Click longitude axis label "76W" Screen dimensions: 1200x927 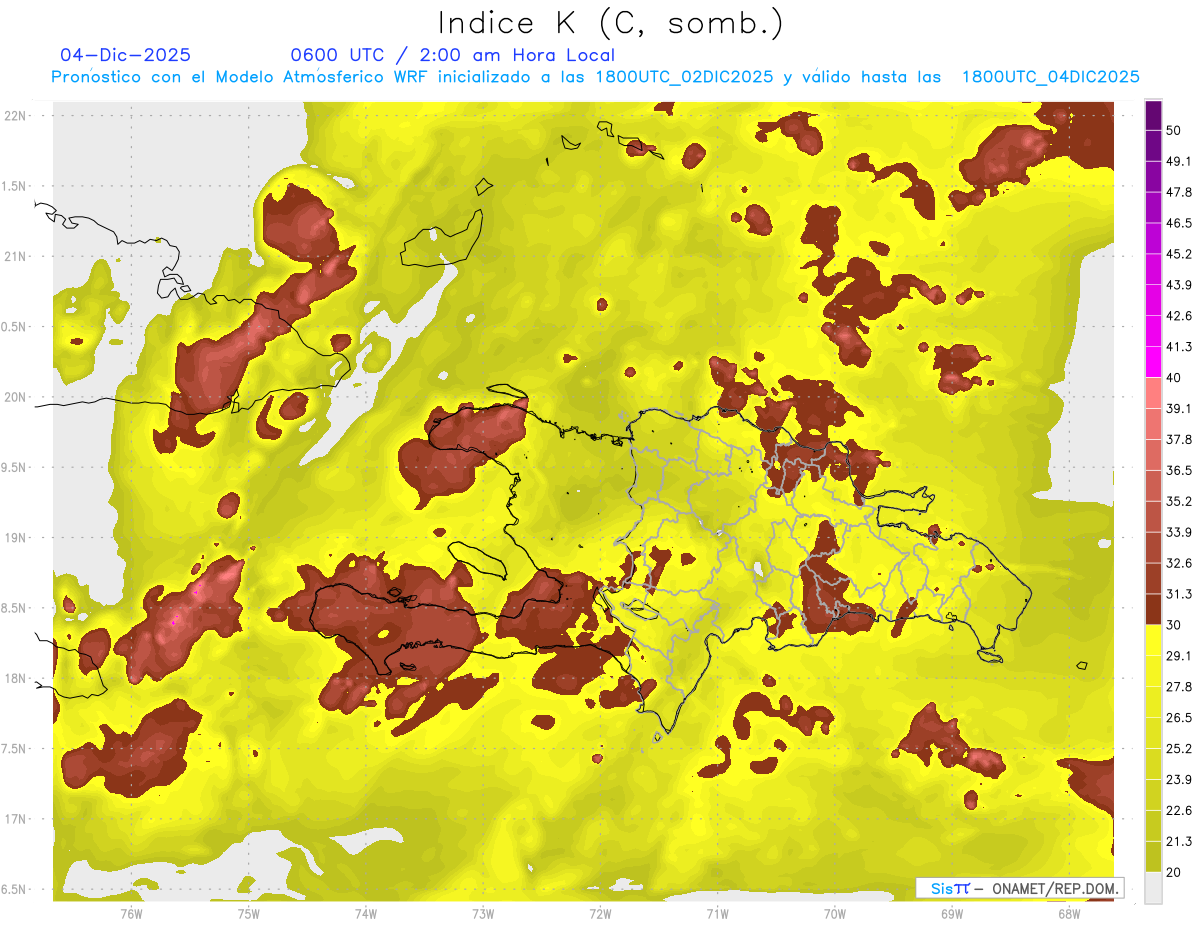pos(131,913)
